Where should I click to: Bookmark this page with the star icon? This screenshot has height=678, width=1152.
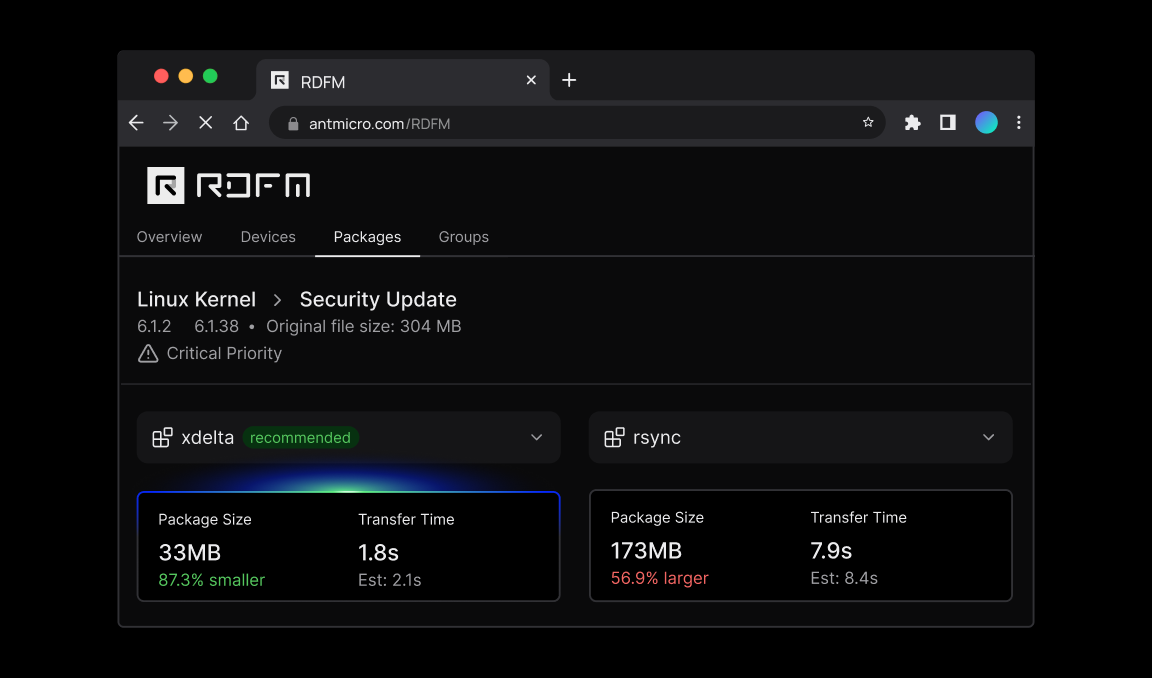click(x=868, y=123)
